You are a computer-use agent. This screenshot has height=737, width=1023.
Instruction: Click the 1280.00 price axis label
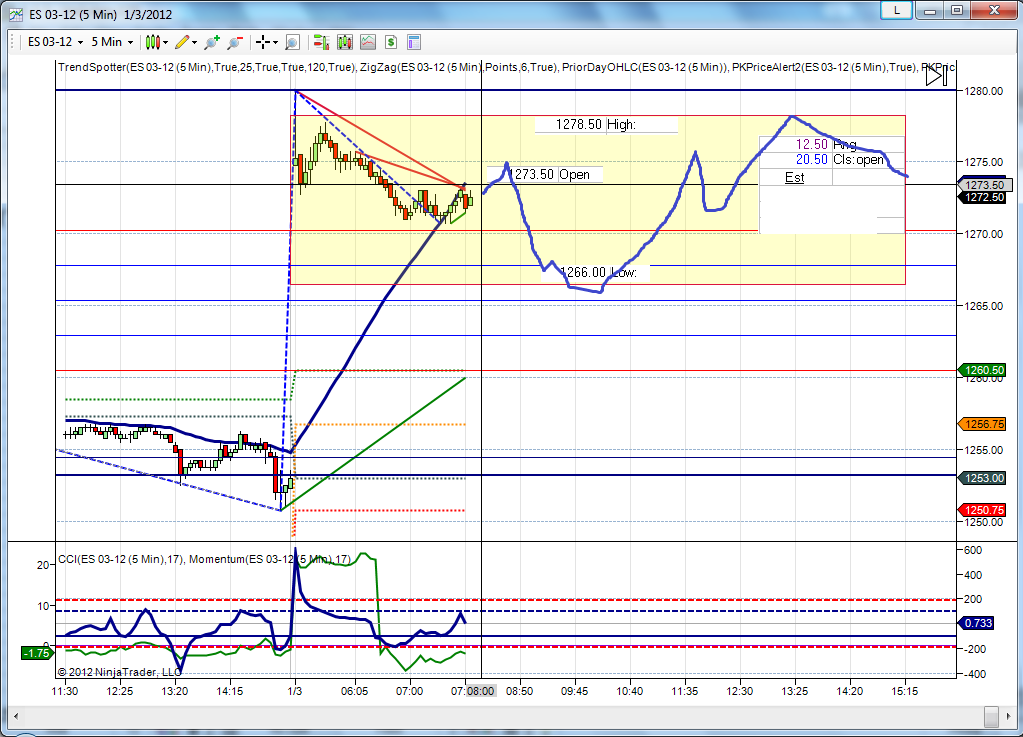(x=984, y=91)
